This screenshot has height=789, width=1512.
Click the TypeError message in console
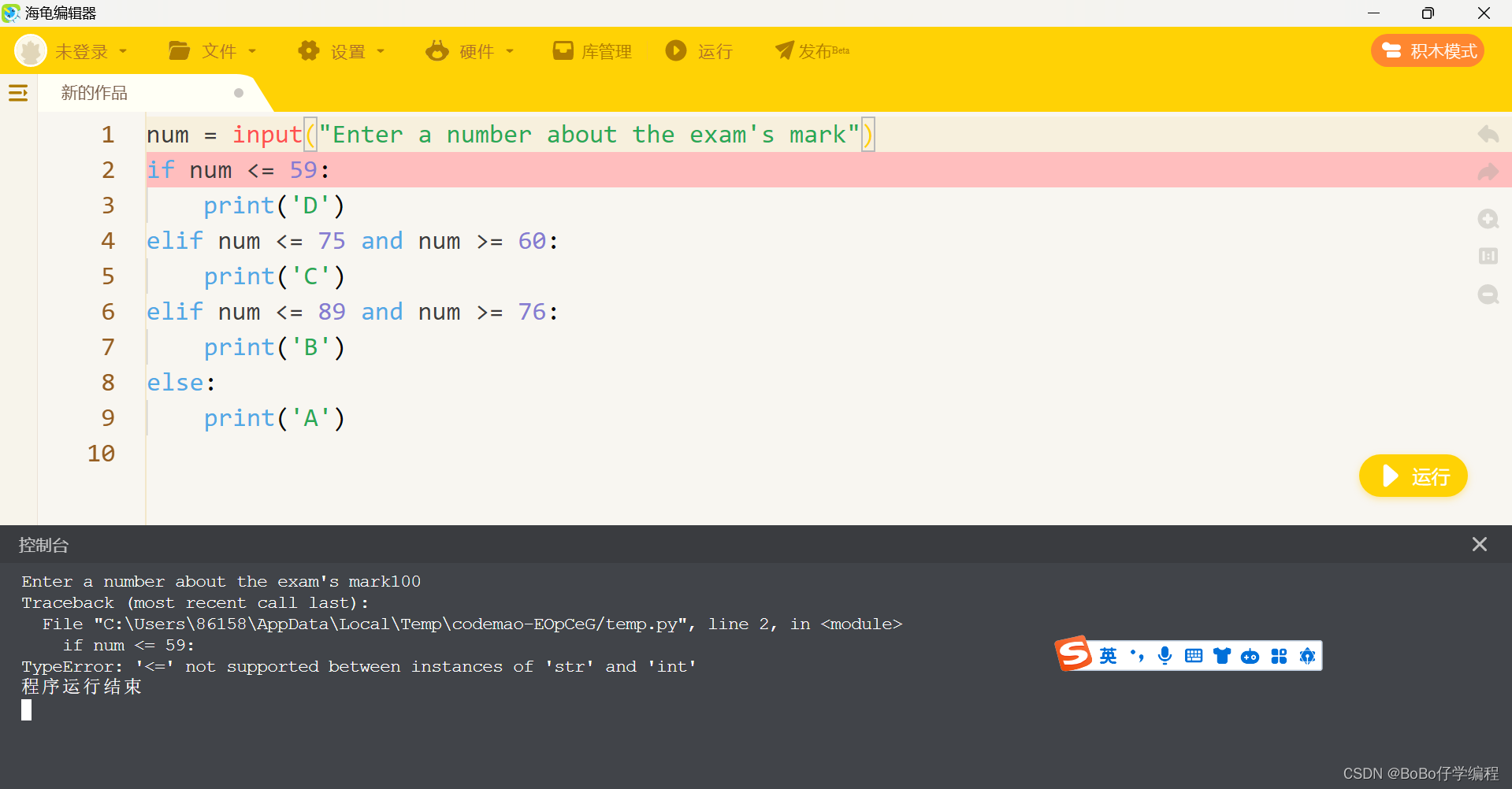click(359, 666)
